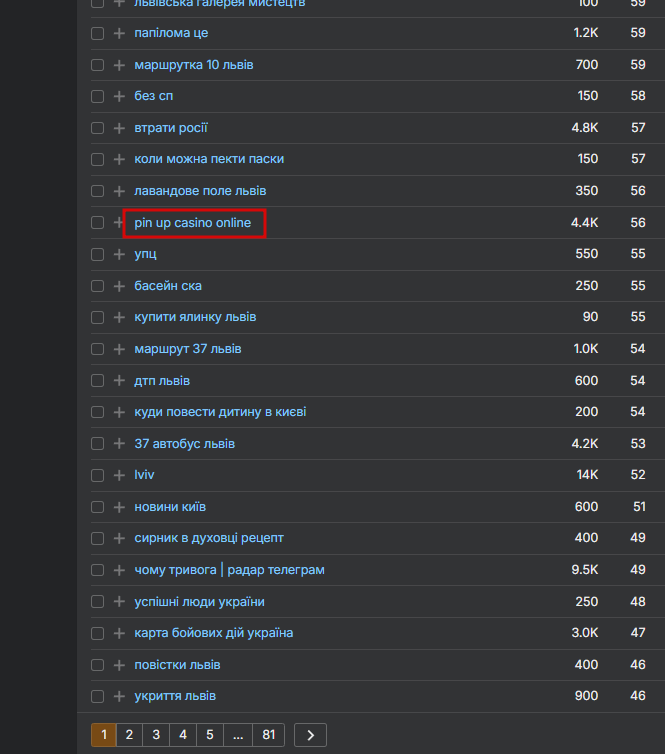665x754 pixels.
Task: Click value 51 in новини київ row
Action: point(639,507)
